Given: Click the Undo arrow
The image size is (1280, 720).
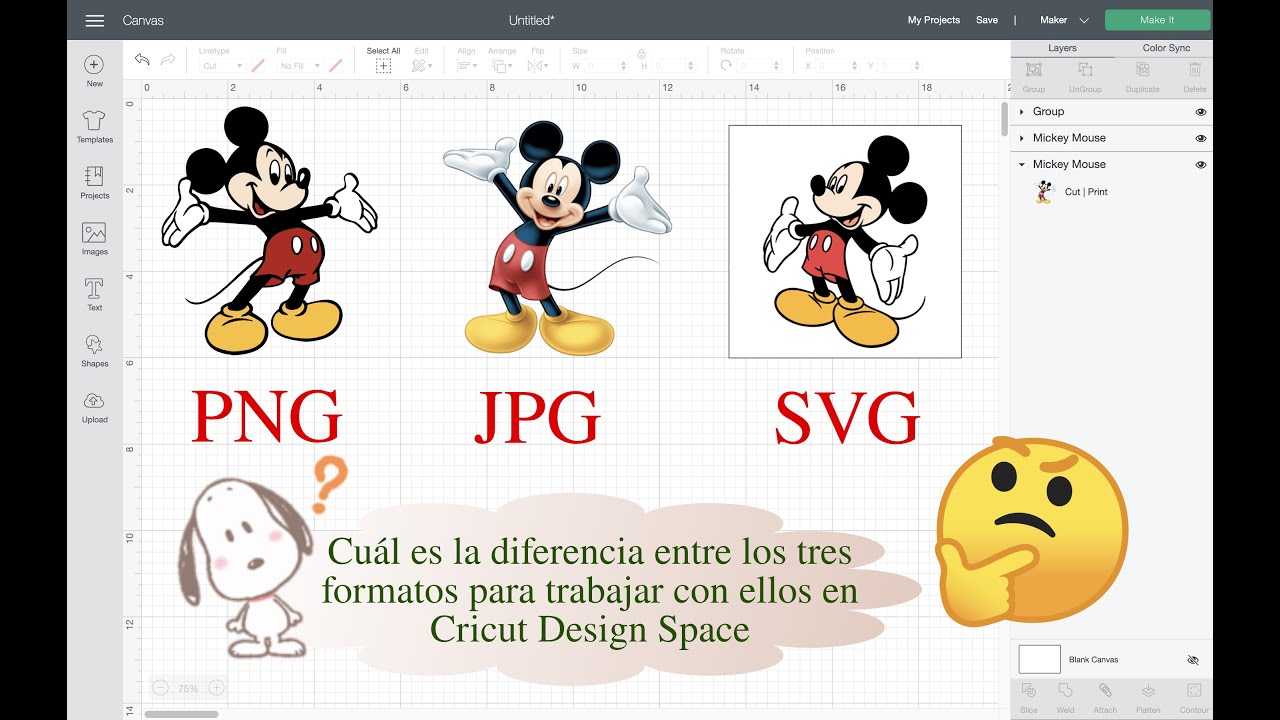Looking at the screenshot, I should (142, 60).
